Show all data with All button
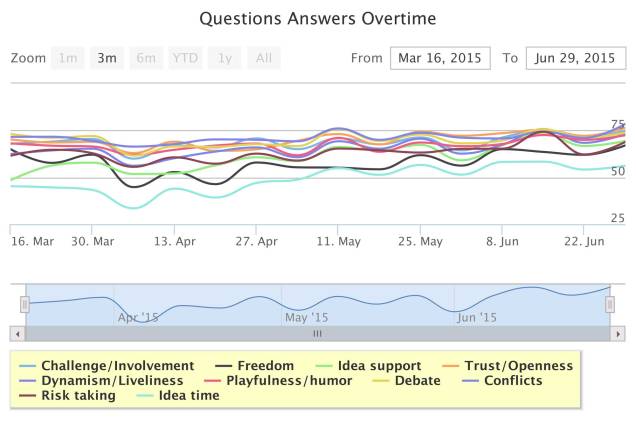This screenshot has width=636, height=423. point(263,58)
